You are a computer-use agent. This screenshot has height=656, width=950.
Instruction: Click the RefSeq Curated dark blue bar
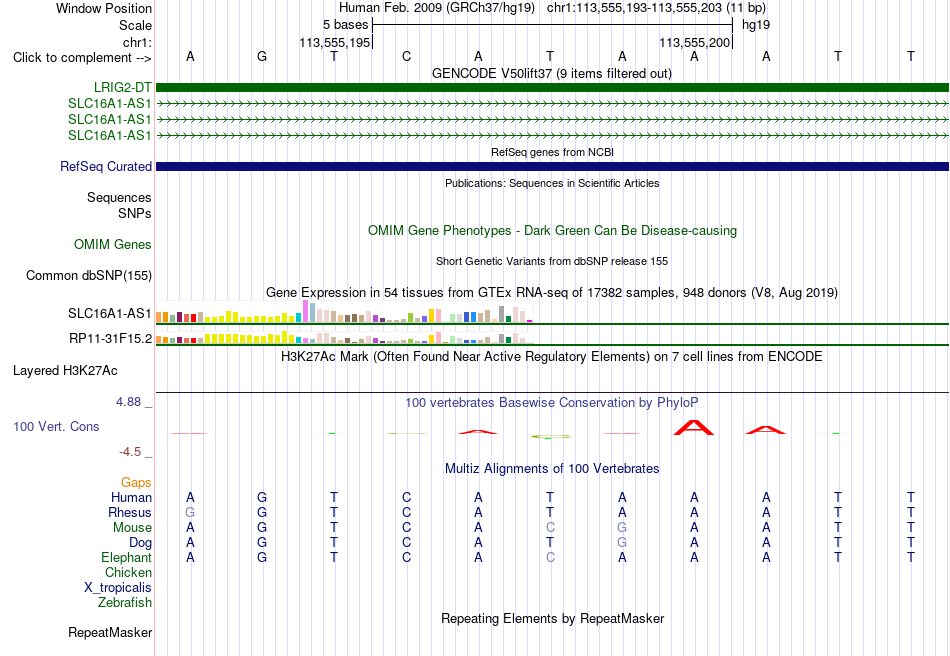pos(552,166)
